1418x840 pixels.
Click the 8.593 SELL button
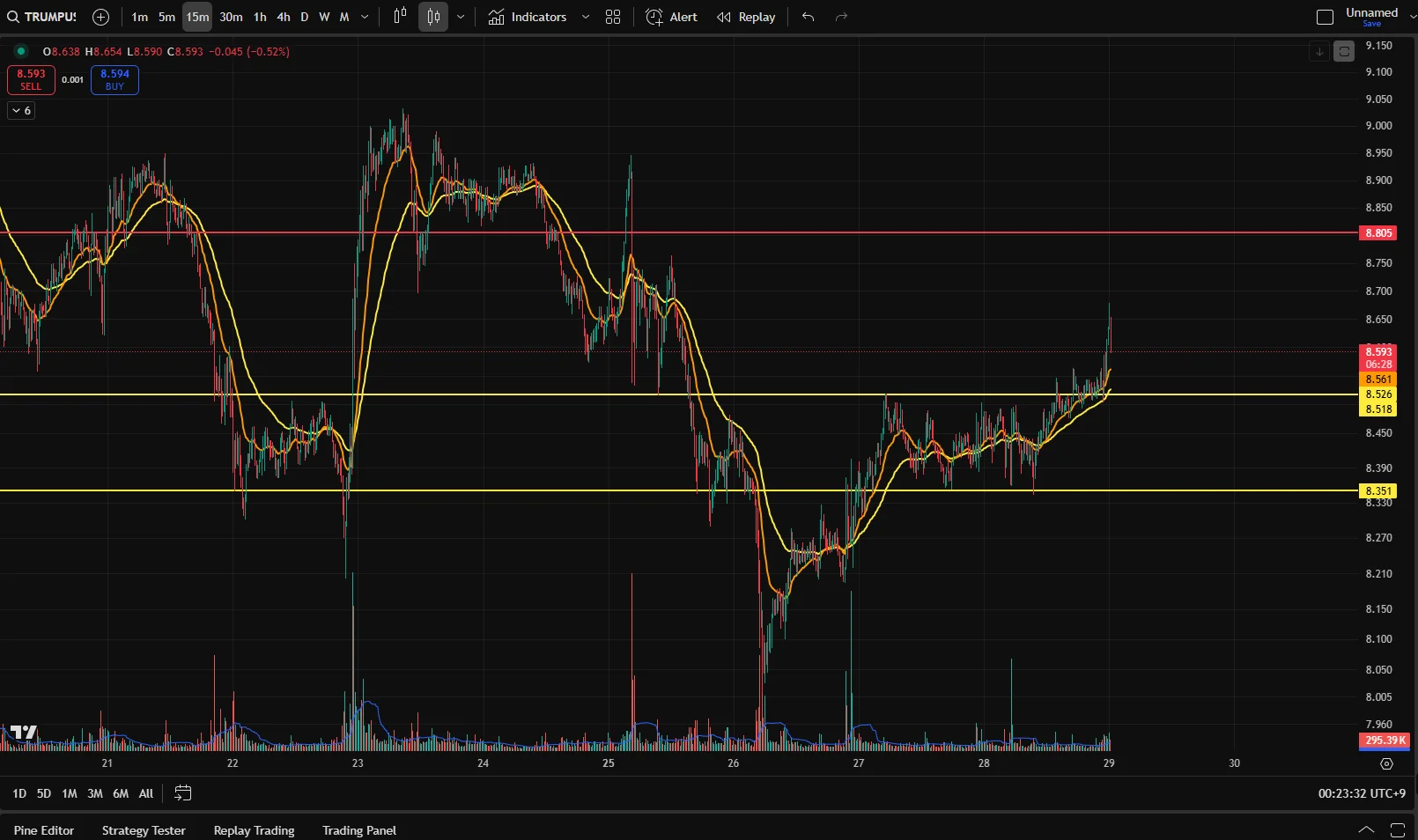coord(31,80)
